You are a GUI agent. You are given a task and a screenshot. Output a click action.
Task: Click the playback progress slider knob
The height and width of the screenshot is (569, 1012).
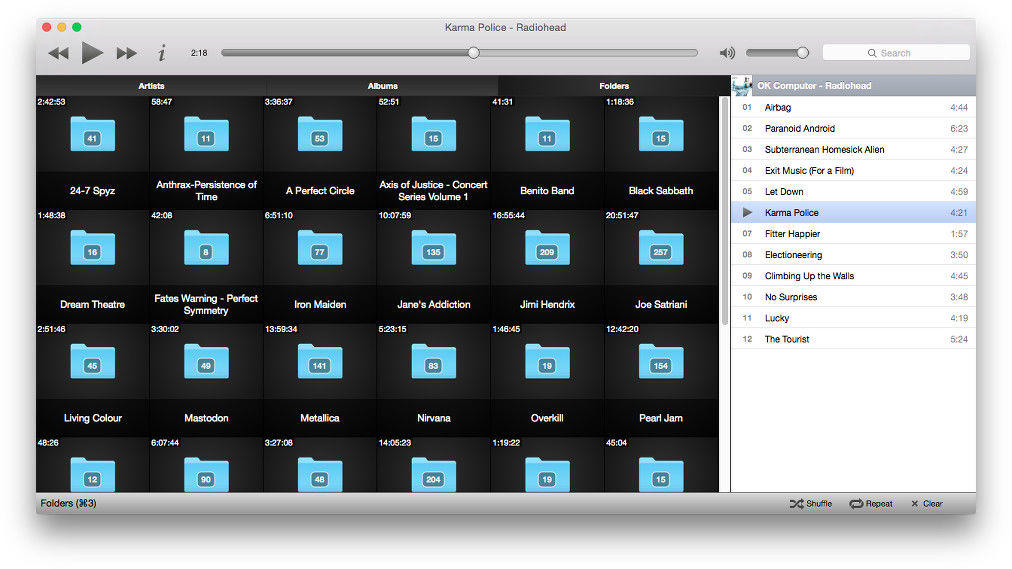click(474, 53)
